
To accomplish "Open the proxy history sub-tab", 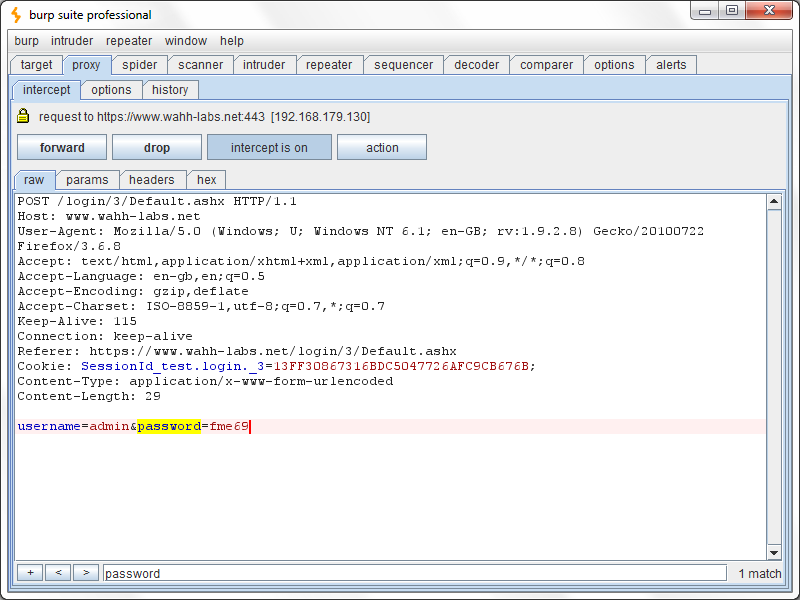I will pyautogui.click(x=170, y=90).
